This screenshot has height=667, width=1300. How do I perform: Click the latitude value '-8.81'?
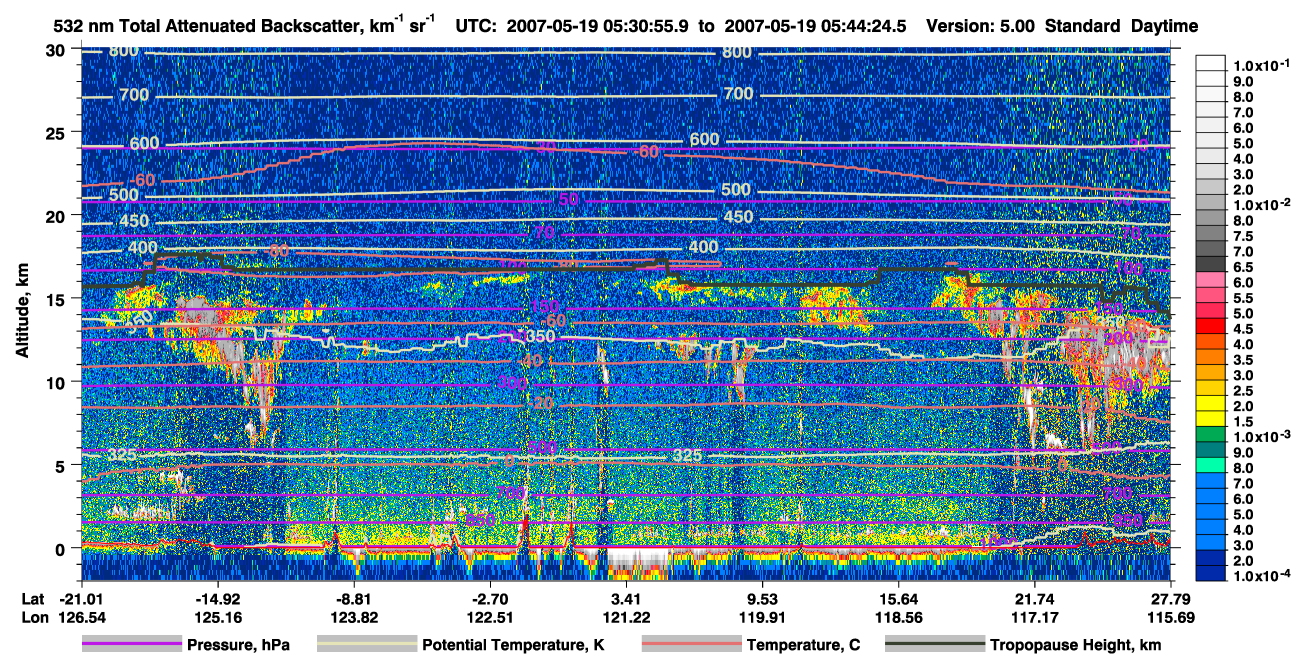pyautogui.click(x=354, y=598)
